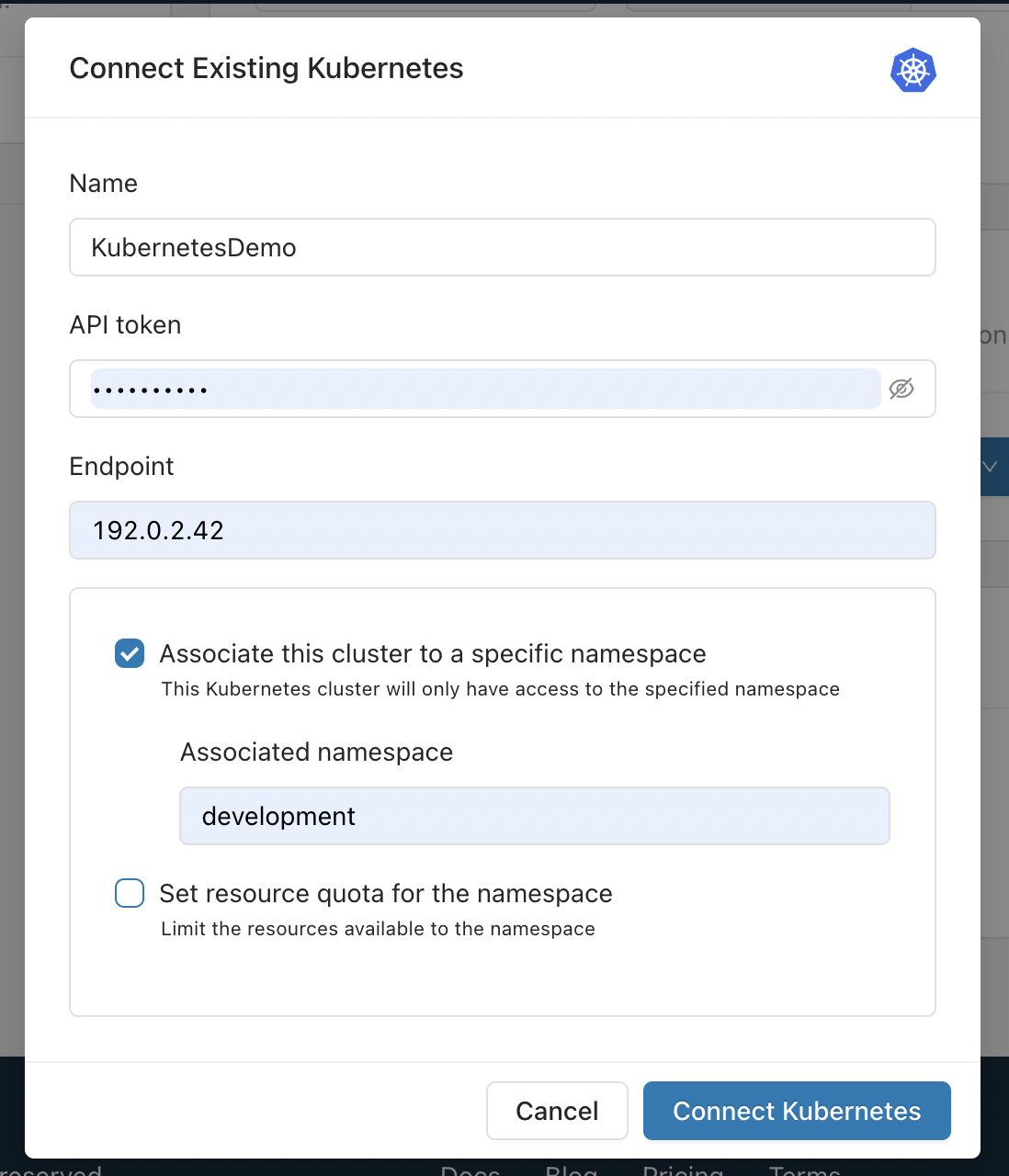Click the API token label

(126, 325)
